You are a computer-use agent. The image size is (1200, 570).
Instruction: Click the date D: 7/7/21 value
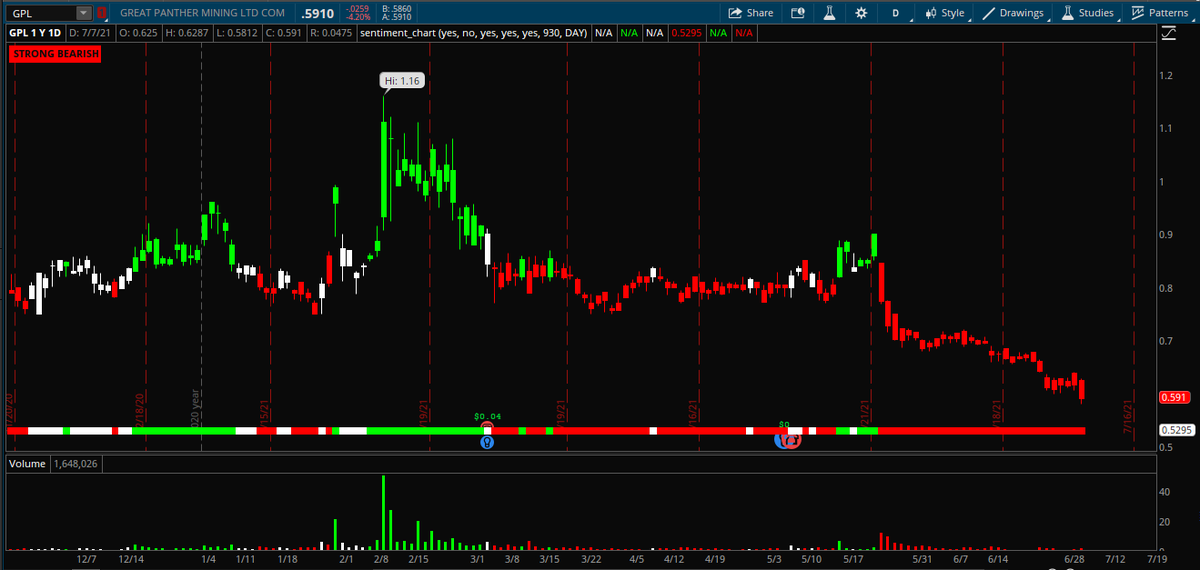tap(91, 33)
